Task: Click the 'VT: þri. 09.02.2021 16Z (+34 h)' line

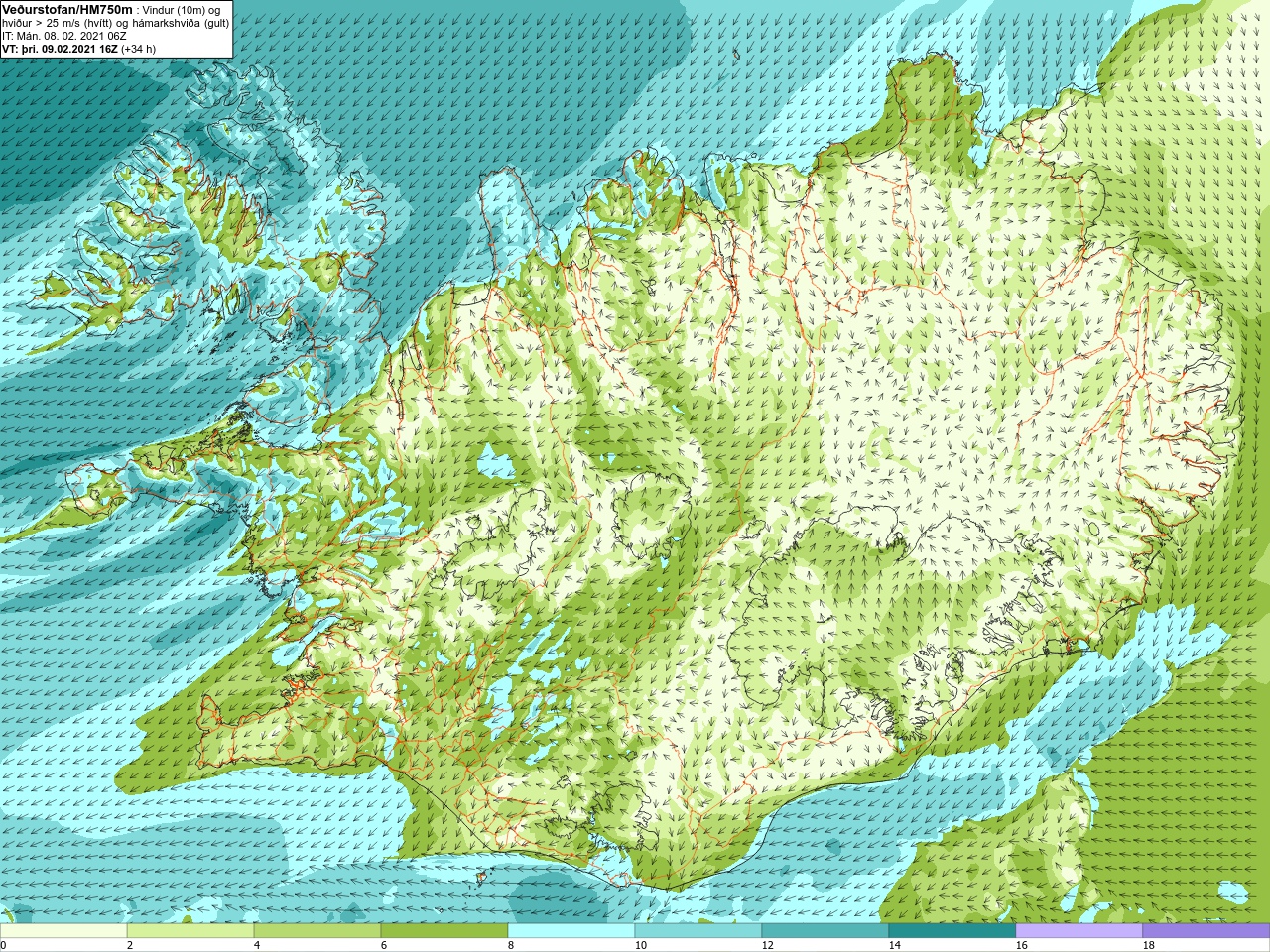Action: coord(79,49)
